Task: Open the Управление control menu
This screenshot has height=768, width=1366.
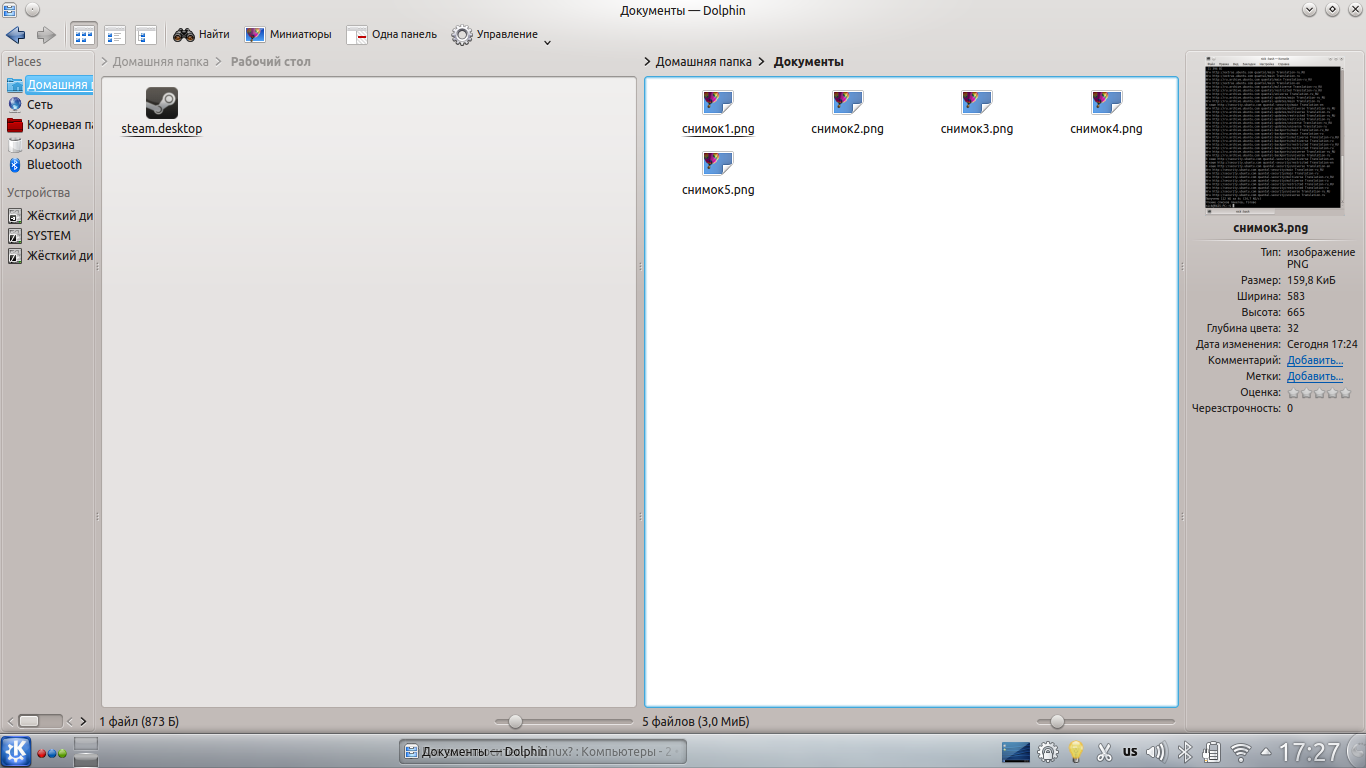Action: tap(495, 35)
